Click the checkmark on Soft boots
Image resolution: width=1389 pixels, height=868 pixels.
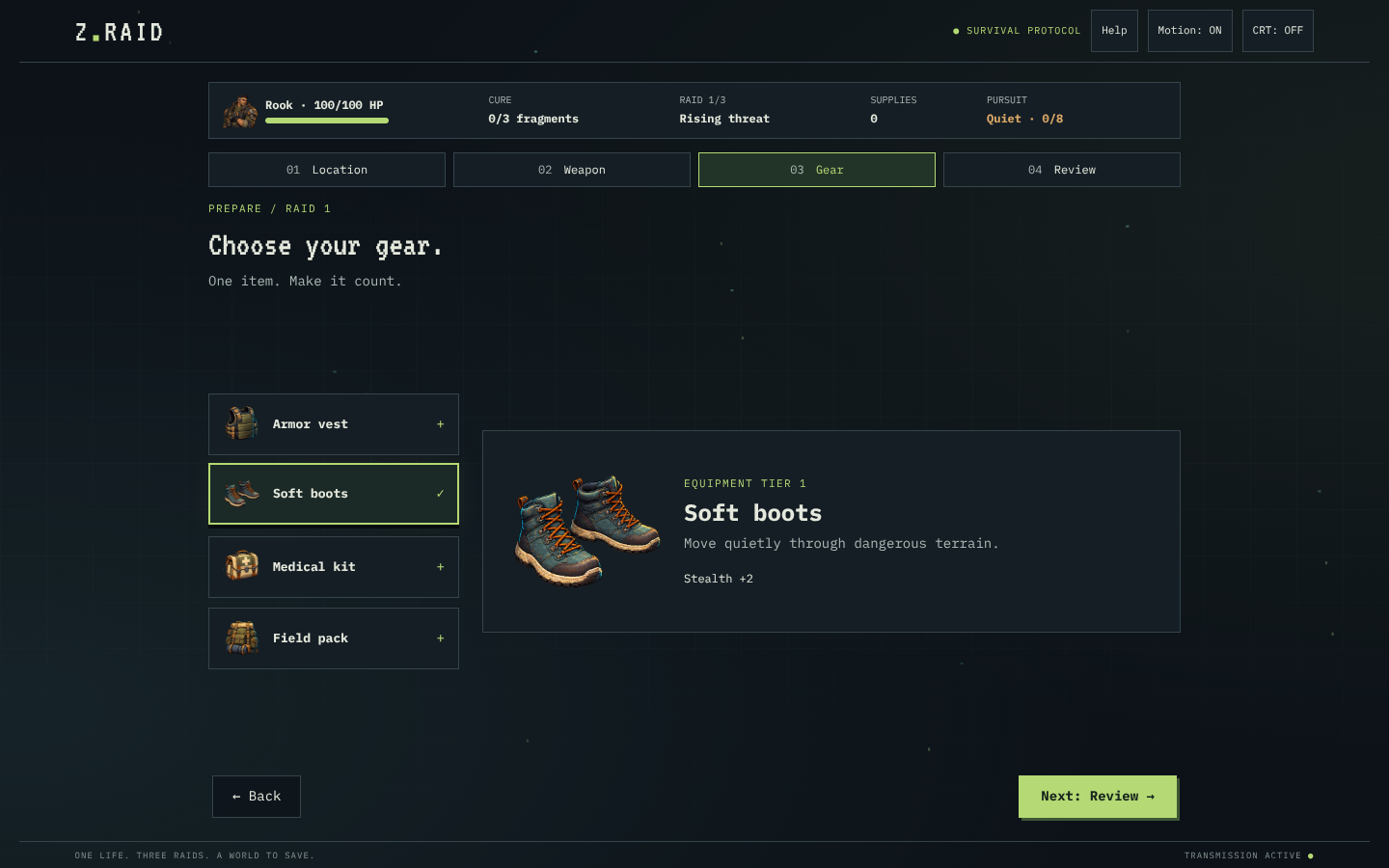click(x=441, y=494)
